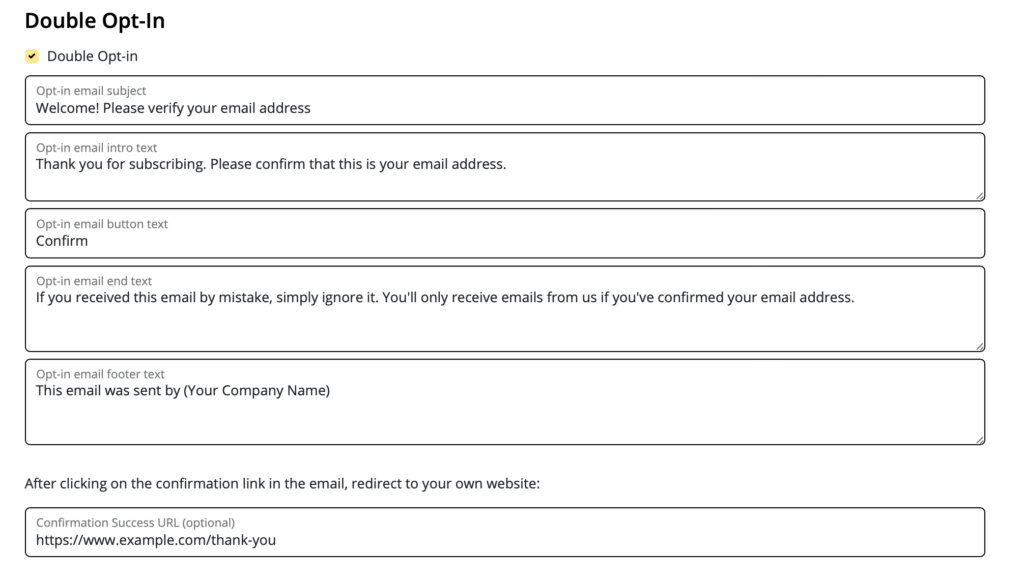Screen dimensions: 1024x580
Task: Click the example.com/thank-you URL text
Action: coord(155,540)
